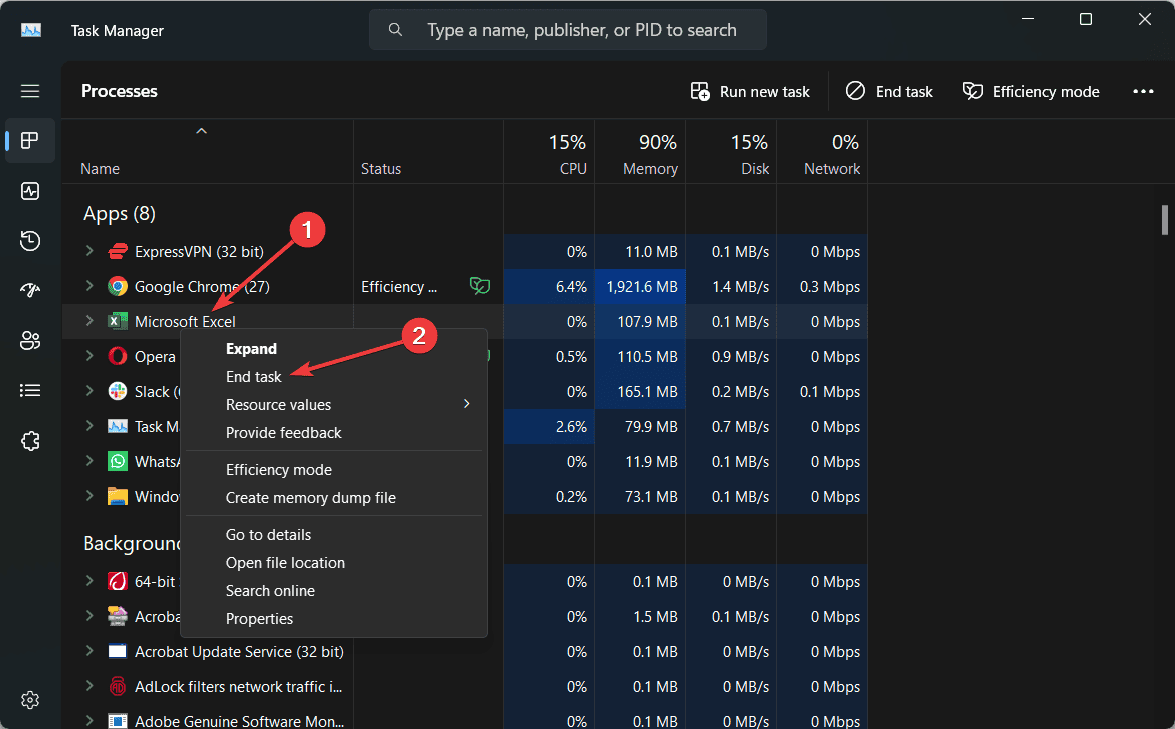Sort by the Name column header
Image resolution: width=1175 pixels, height=729 pixels.
pyautogui.click(x=208, y=153)
